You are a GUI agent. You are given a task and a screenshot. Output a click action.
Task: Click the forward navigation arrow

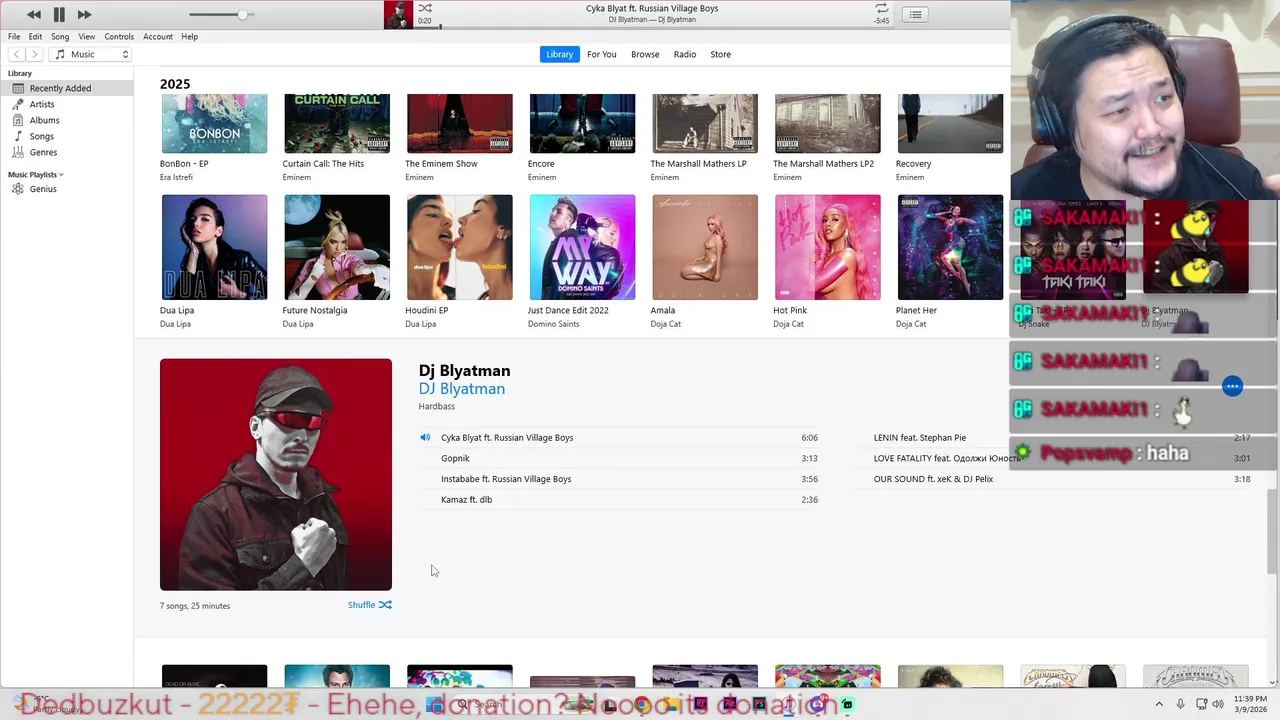[x=35, y=54]
